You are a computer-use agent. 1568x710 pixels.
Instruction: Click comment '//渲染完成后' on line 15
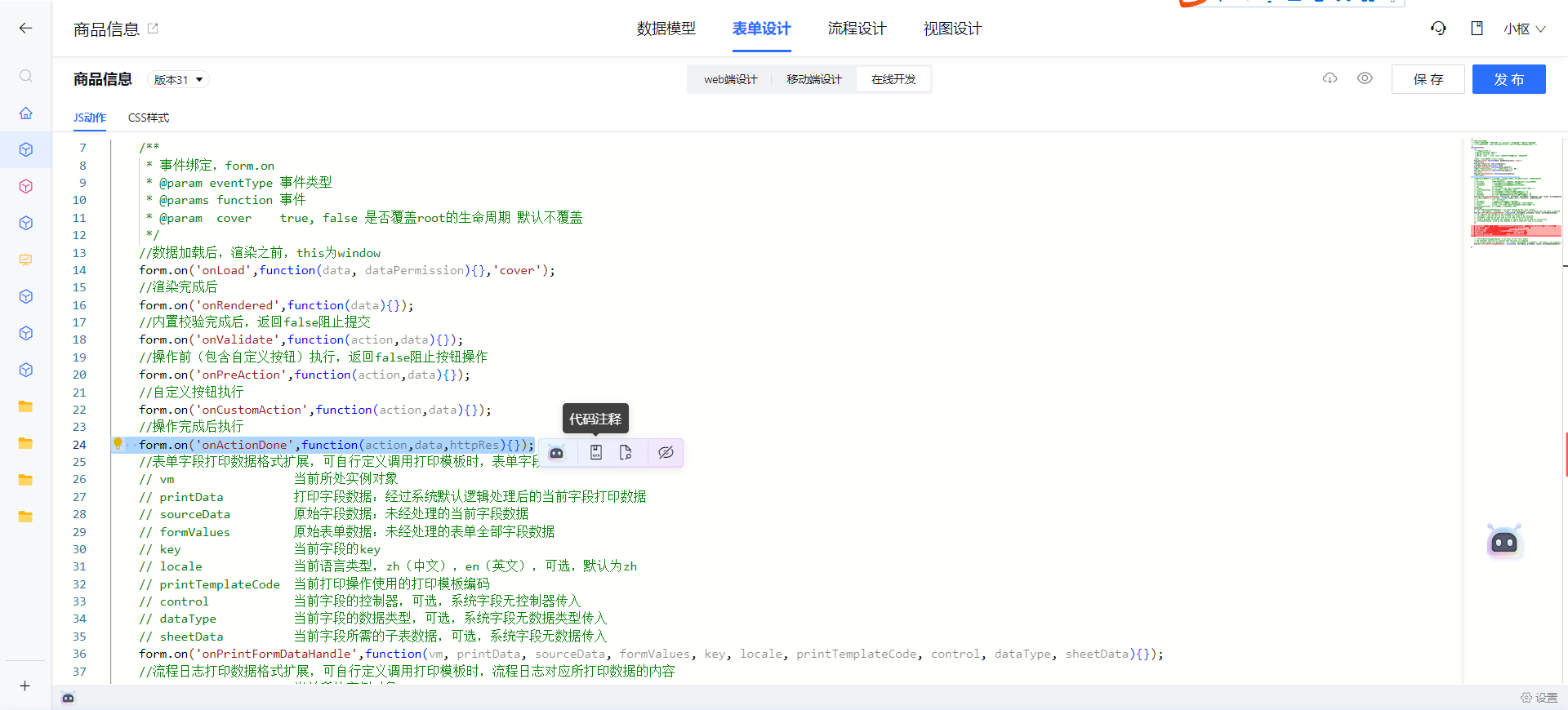178,287
